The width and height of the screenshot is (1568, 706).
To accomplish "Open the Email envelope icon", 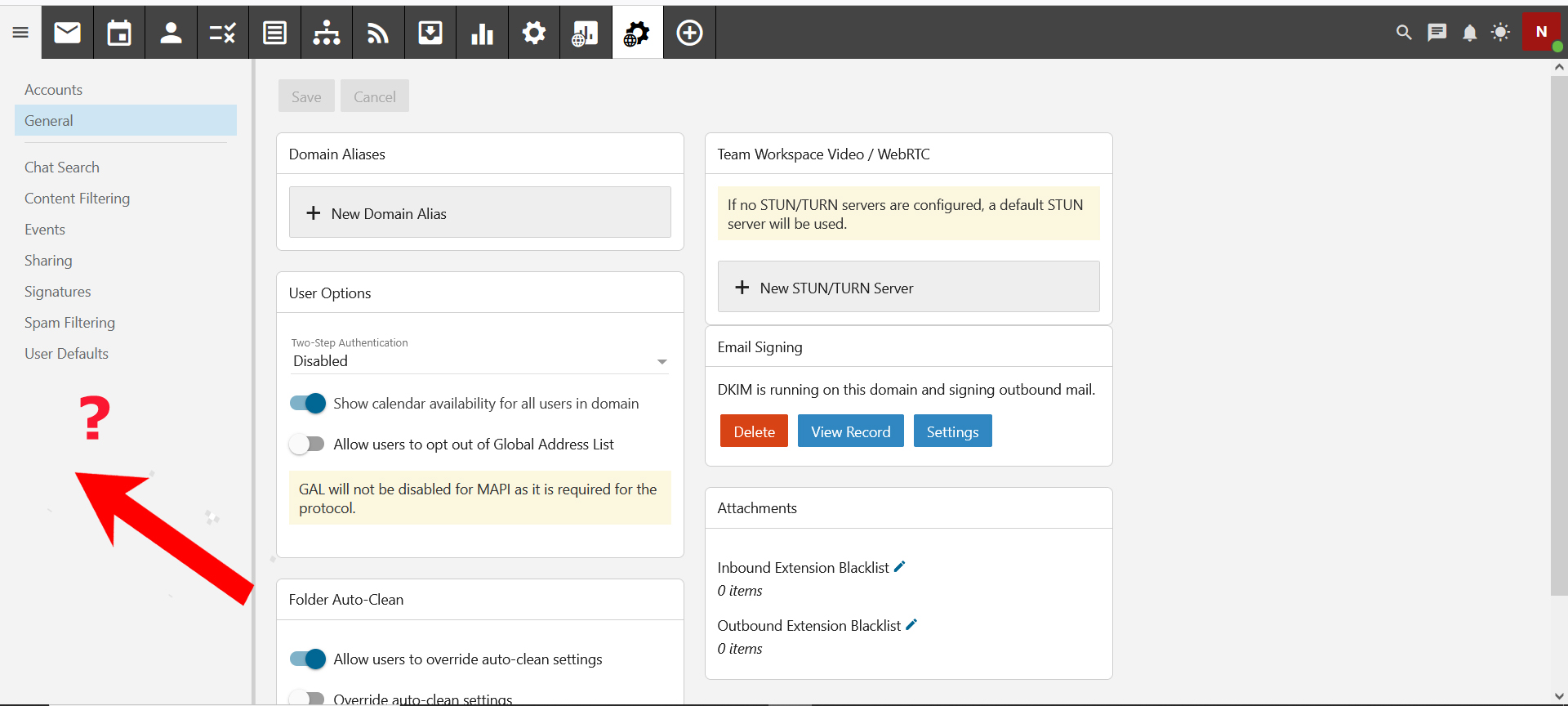I will coord(68,33).
